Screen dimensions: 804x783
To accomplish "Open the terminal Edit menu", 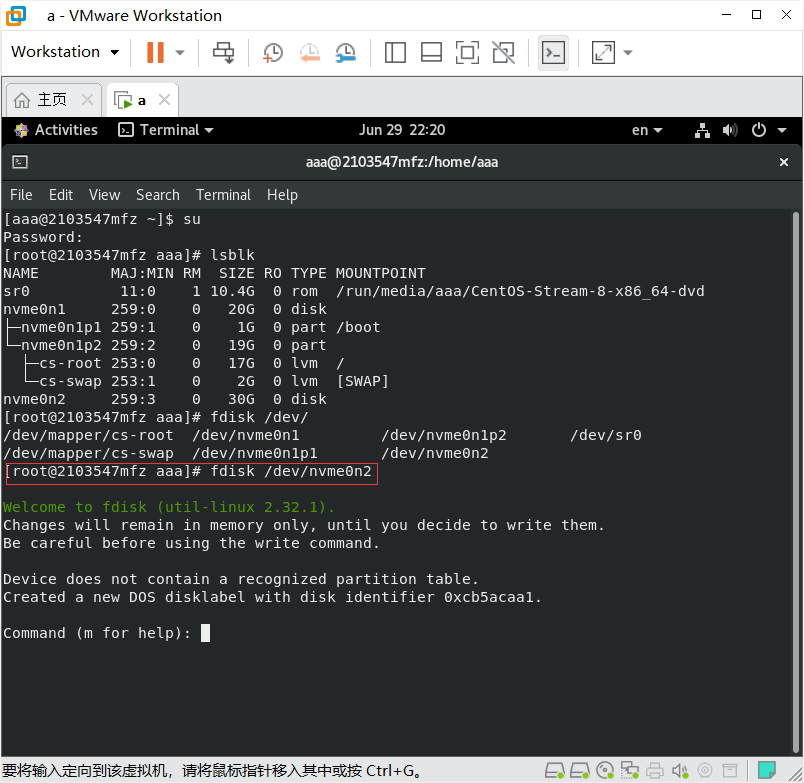I will (61, 195).
